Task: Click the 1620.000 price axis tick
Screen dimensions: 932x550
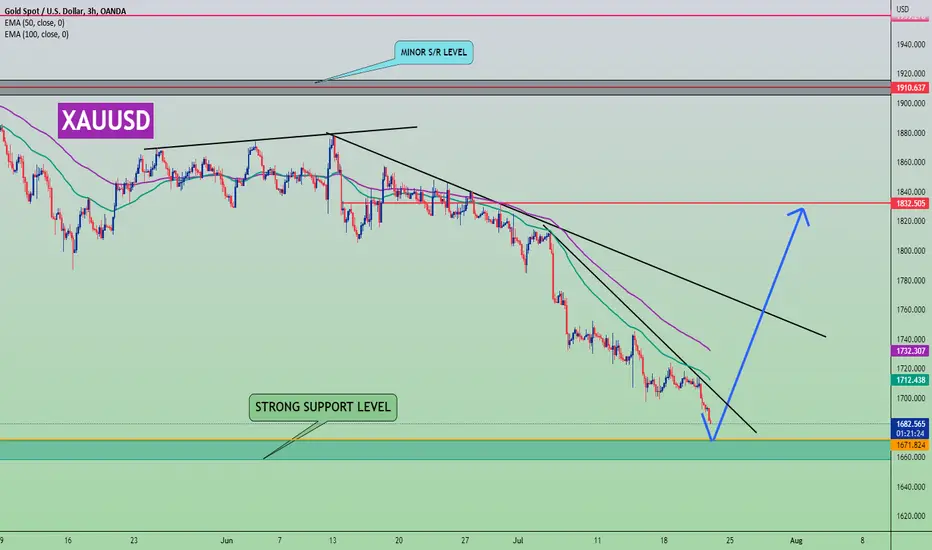Action: pyautogui.click(x=911, y=516)
